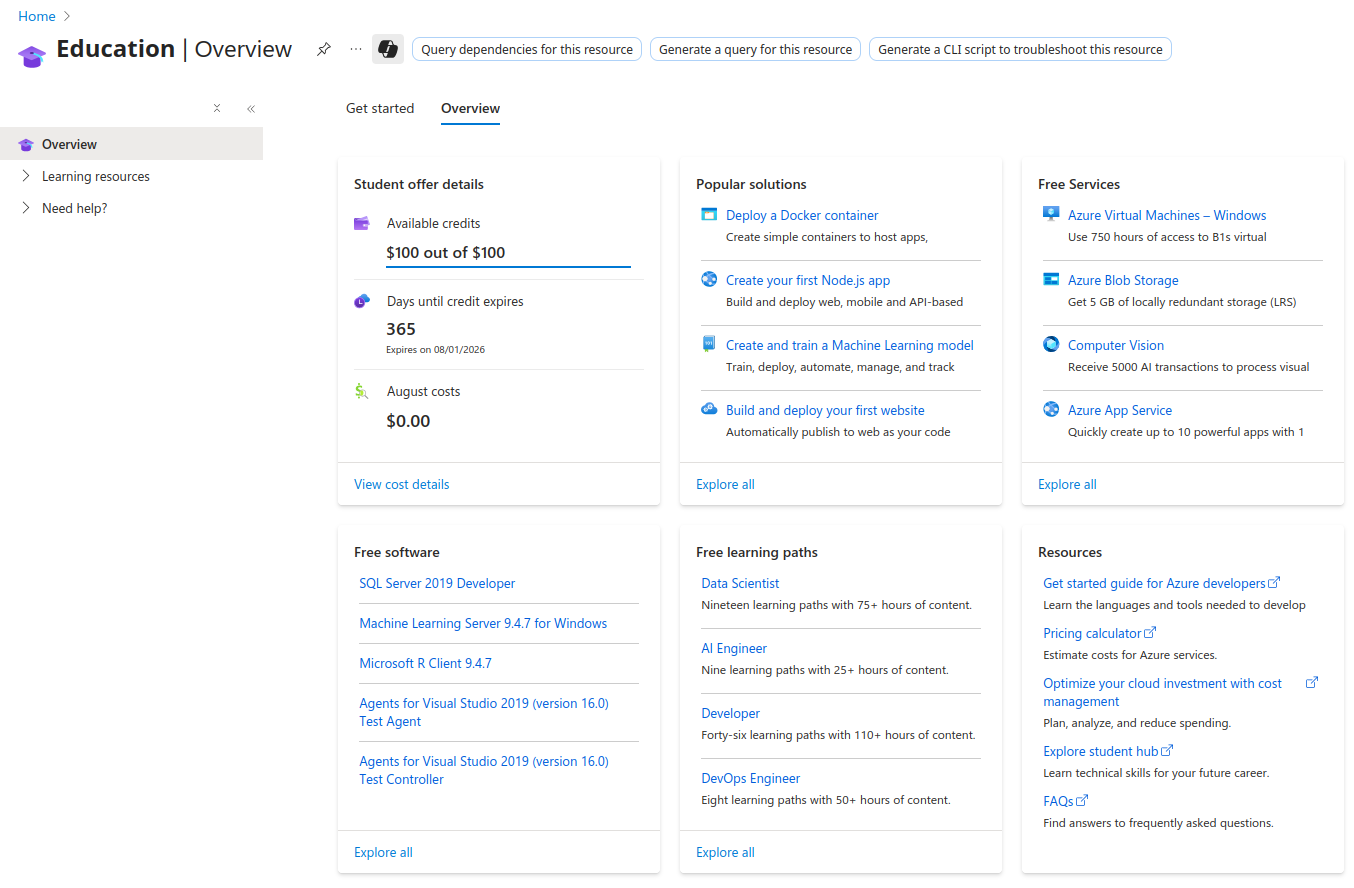Open Visual Studio 2019 Test Agent link
Screen dimensions: 1354x888
(x=484, y=712)
